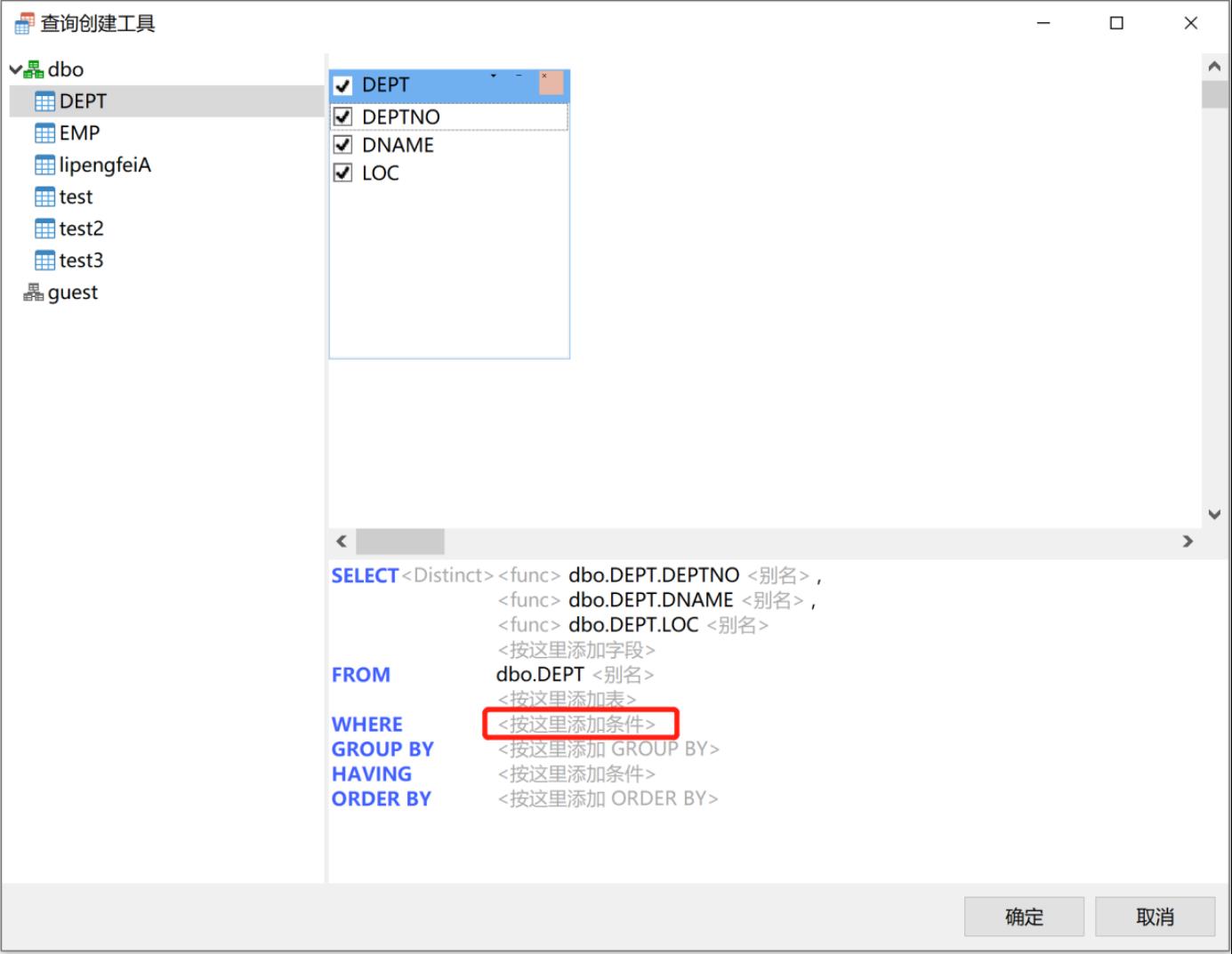Select the EMP label in the tree
Image resolution: width=1232 pixels, height=954 pixels.
click(x=79, y=133)
